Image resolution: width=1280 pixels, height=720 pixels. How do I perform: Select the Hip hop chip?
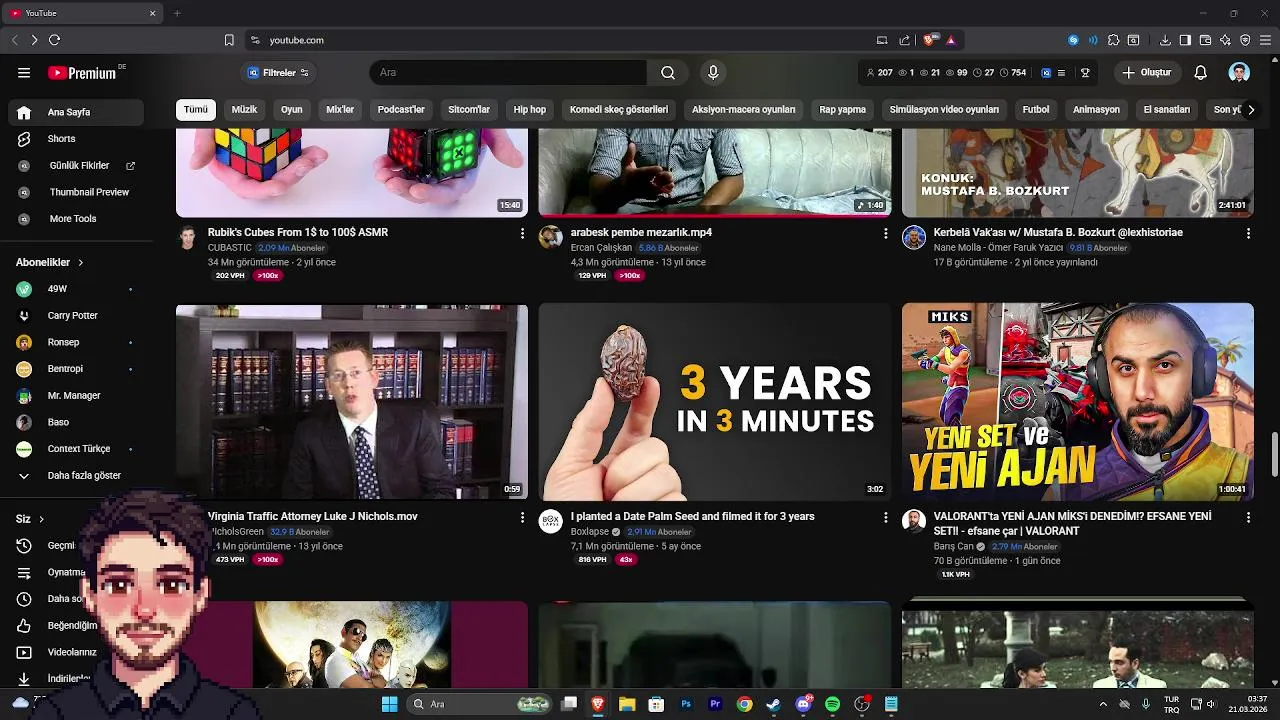(x=530, y=110)
